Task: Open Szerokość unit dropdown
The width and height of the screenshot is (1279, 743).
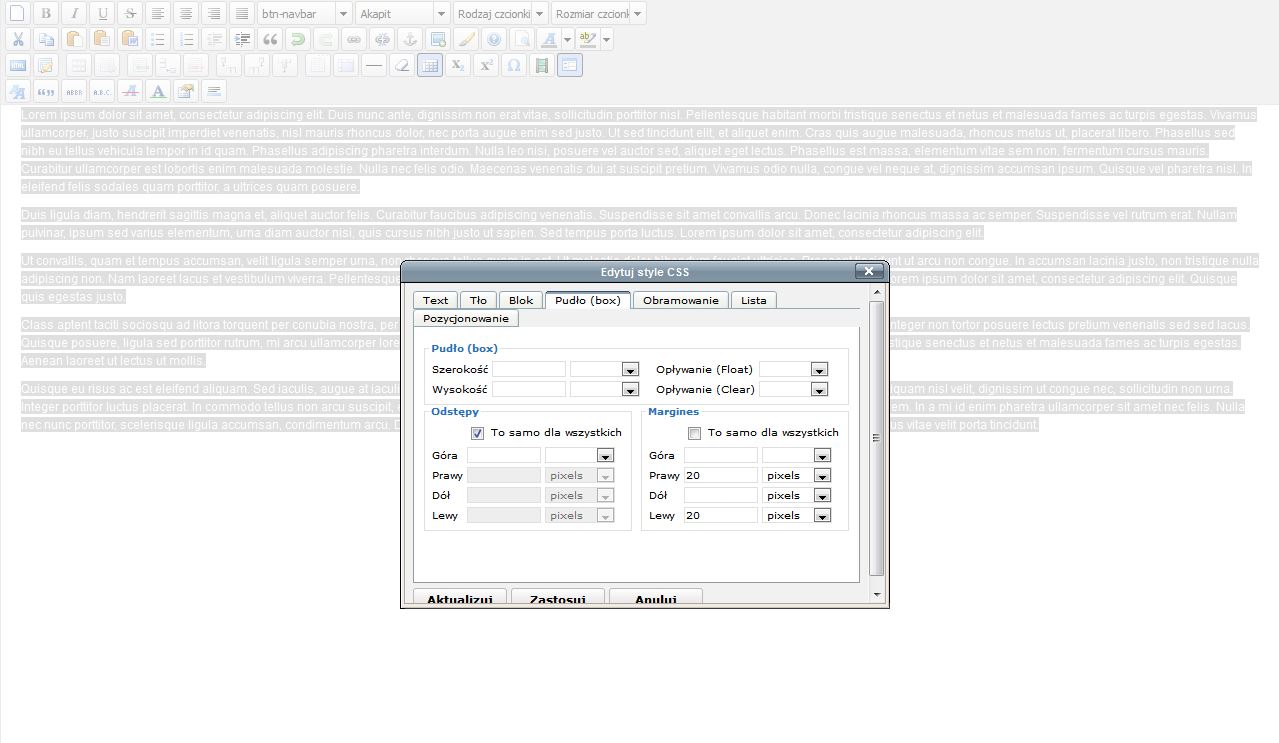Action: coord(630,369)
